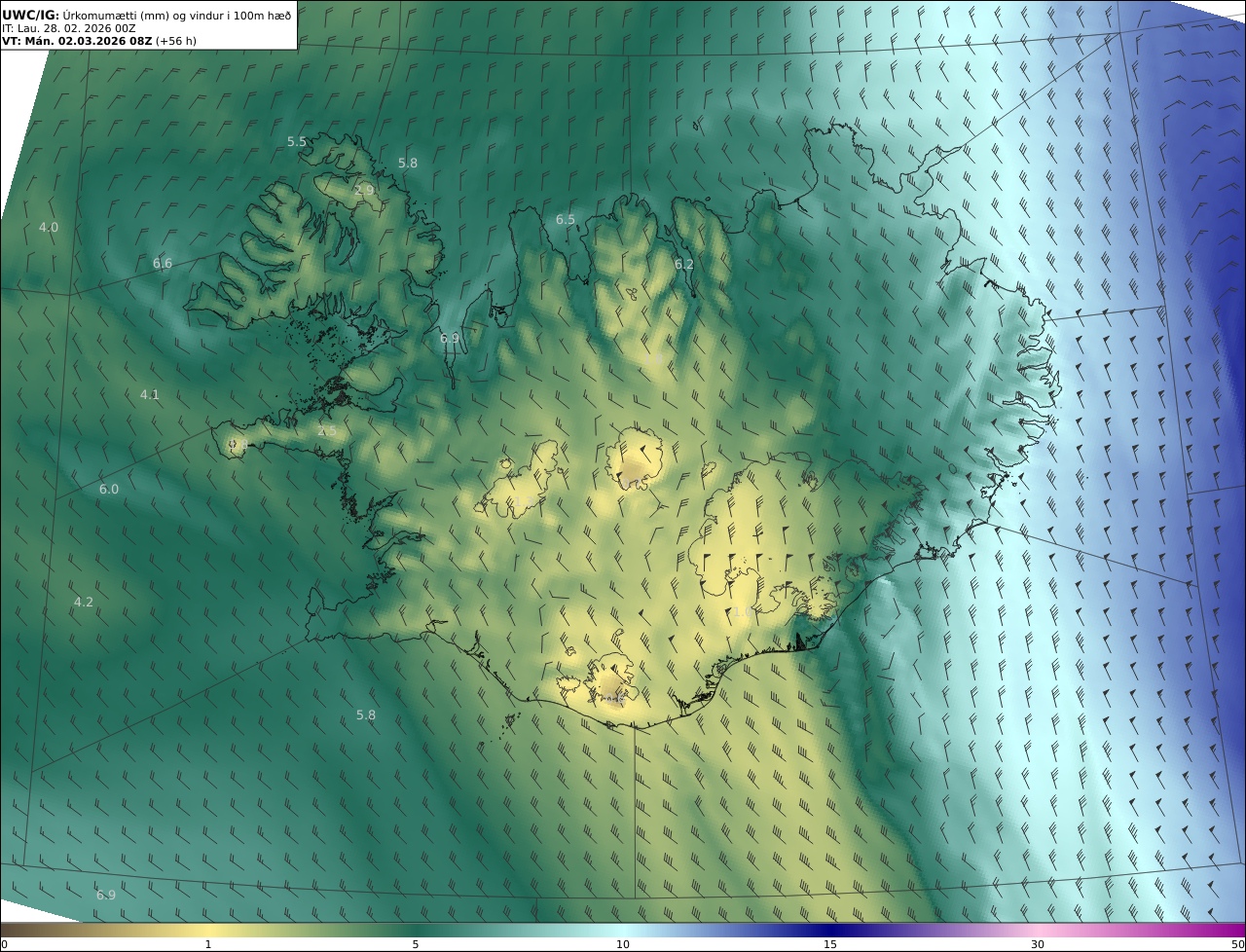The image size is (1246, 952).
Task: Click the 2.5 value on the Snæfellsnes peninsula
Action: [x=327, y=431]
